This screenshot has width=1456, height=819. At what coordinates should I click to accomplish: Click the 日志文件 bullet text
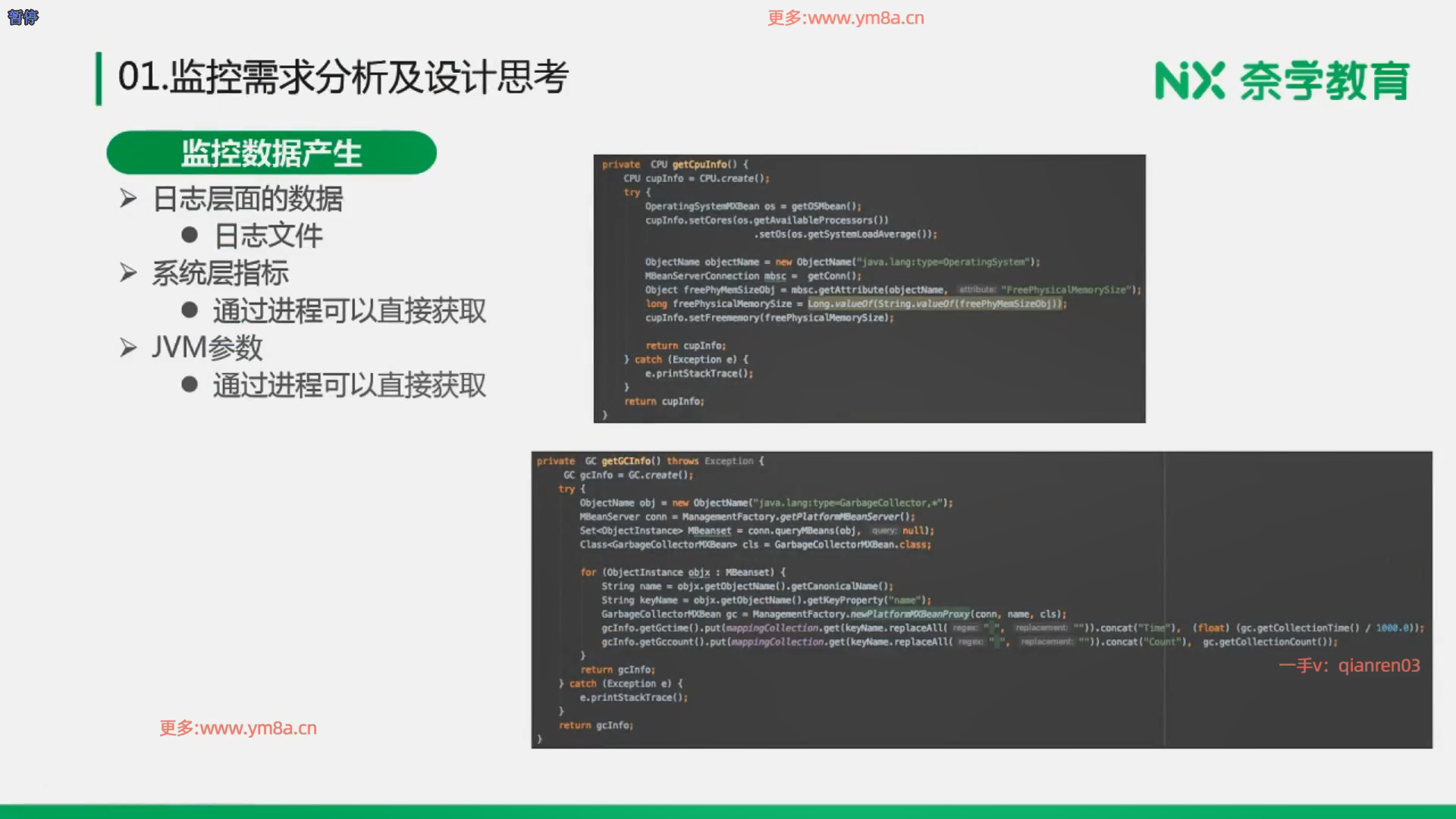pyautogui.click(x=268, y=236)
